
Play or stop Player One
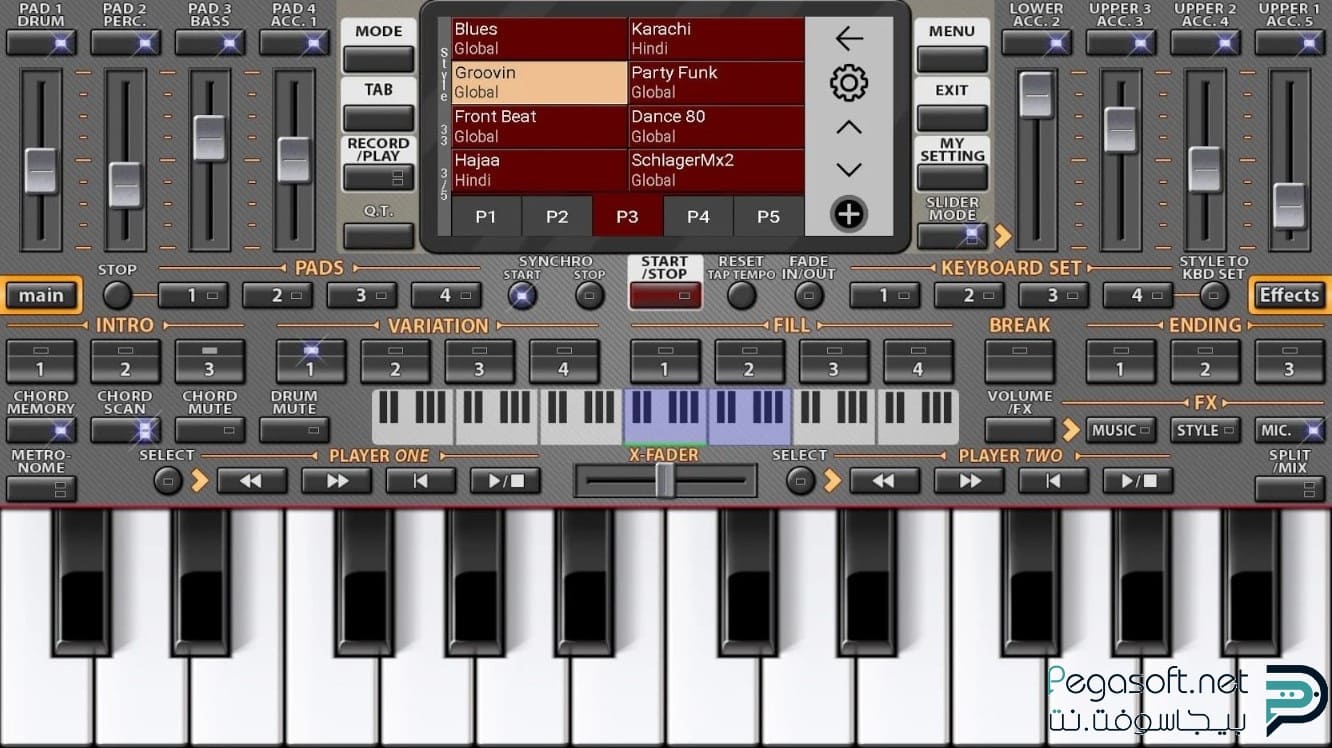(505, 481)
